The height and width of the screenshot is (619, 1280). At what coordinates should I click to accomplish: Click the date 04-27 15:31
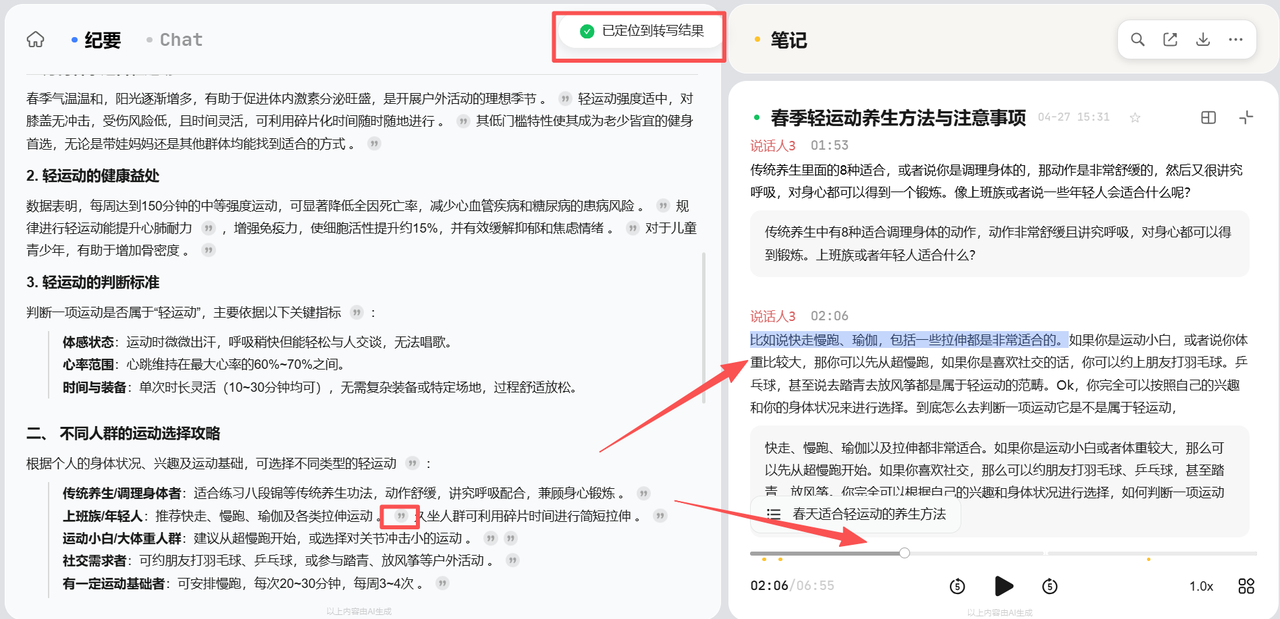click(1074, 118)
